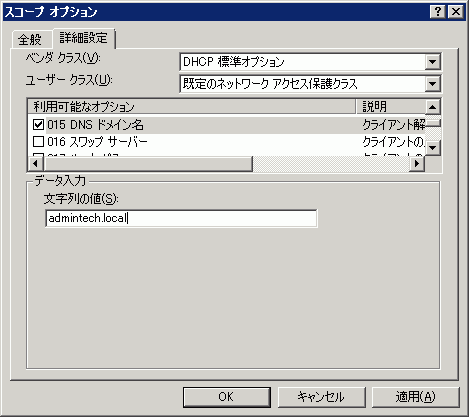Screen dimensions: 469x417
Task: Click the 説明 column header
Action: pos(390,107)
